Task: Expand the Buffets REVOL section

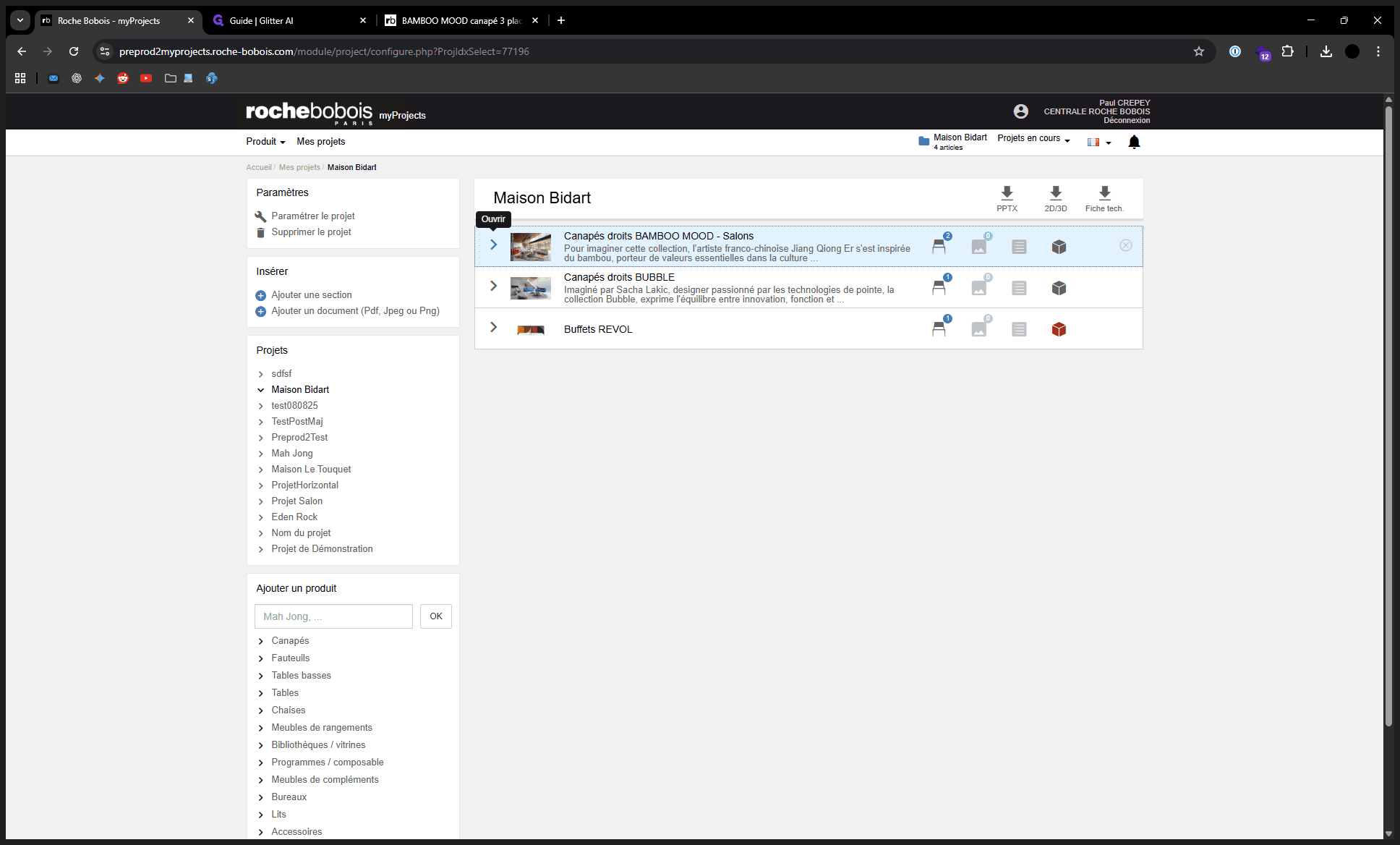Action: [x=493, y=327]
